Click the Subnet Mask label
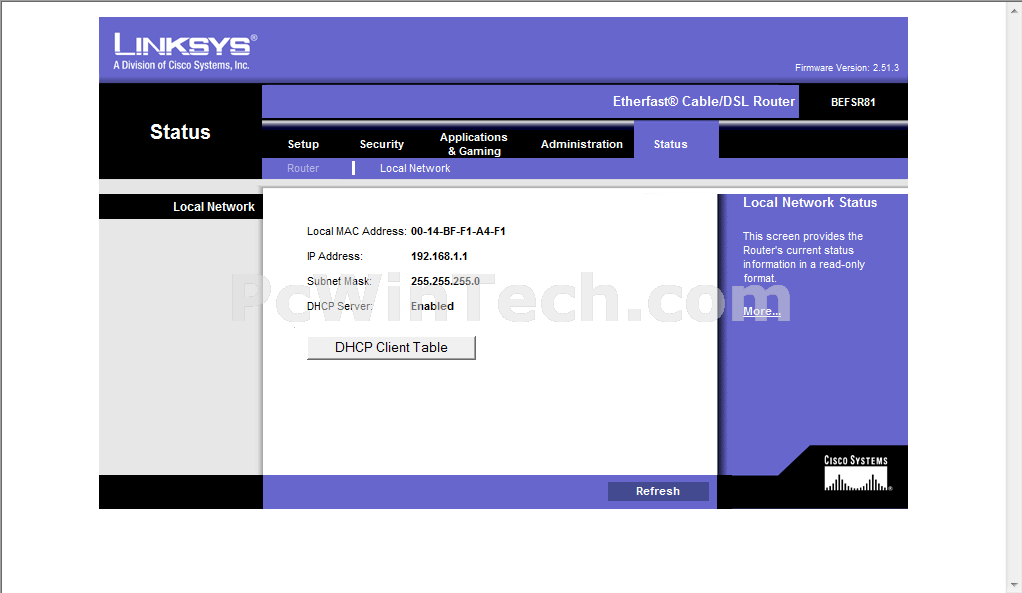This screenshot has height=593, width=1022. tap(339, 282)
